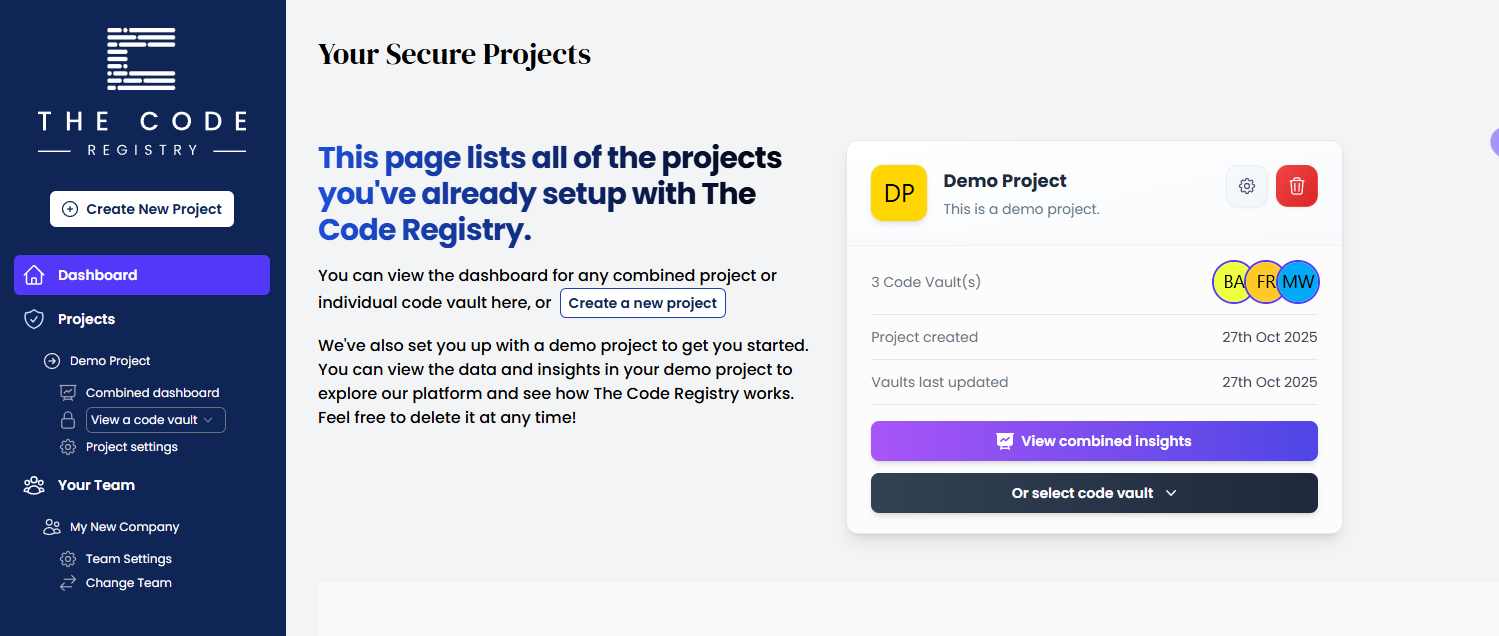This screenshot has width=1499, height=636.
Task: Click Change Team in sidebar
Action: pos(128,583)
